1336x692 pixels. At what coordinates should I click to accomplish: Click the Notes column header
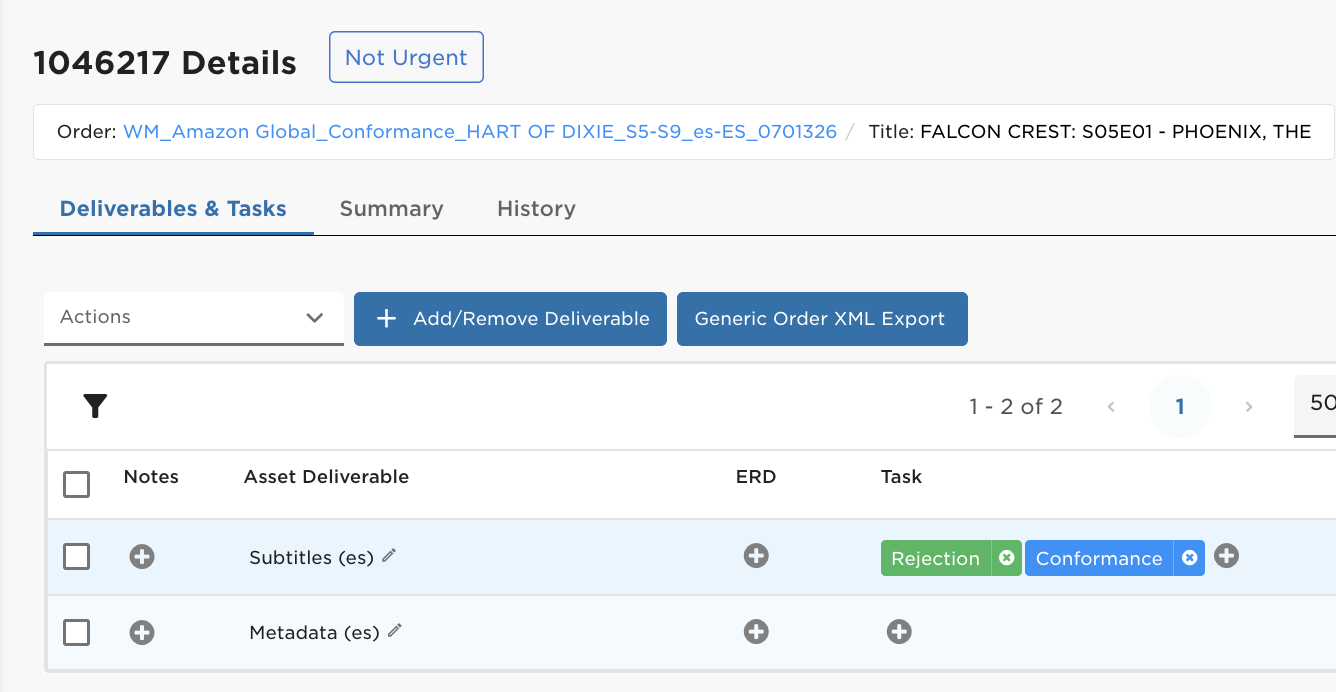pyautogui.click(x=151, y=477)
